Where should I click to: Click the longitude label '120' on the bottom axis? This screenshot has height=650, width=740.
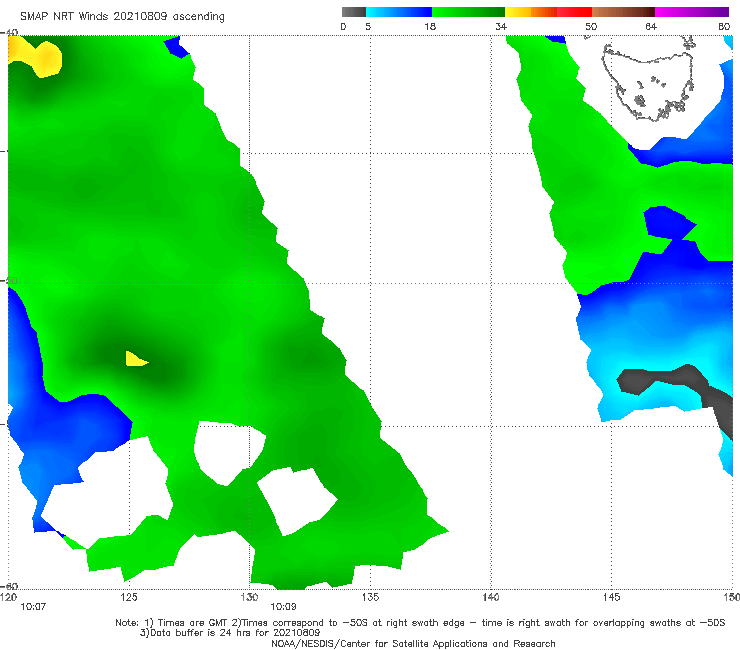pyautogui.click(x=8, y=597)
